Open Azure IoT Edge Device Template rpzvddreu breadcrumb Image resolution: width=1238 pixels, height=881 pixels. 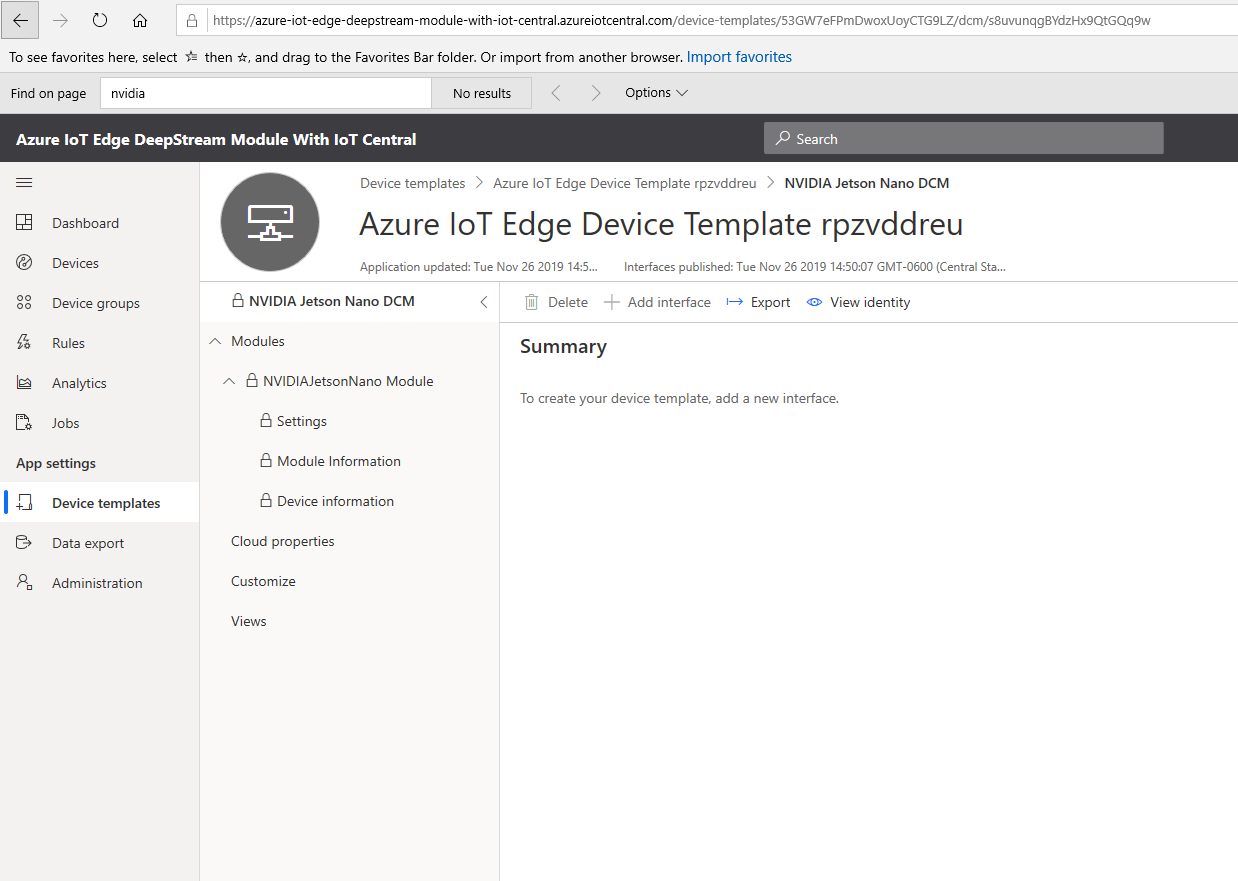tap(625, 183)
